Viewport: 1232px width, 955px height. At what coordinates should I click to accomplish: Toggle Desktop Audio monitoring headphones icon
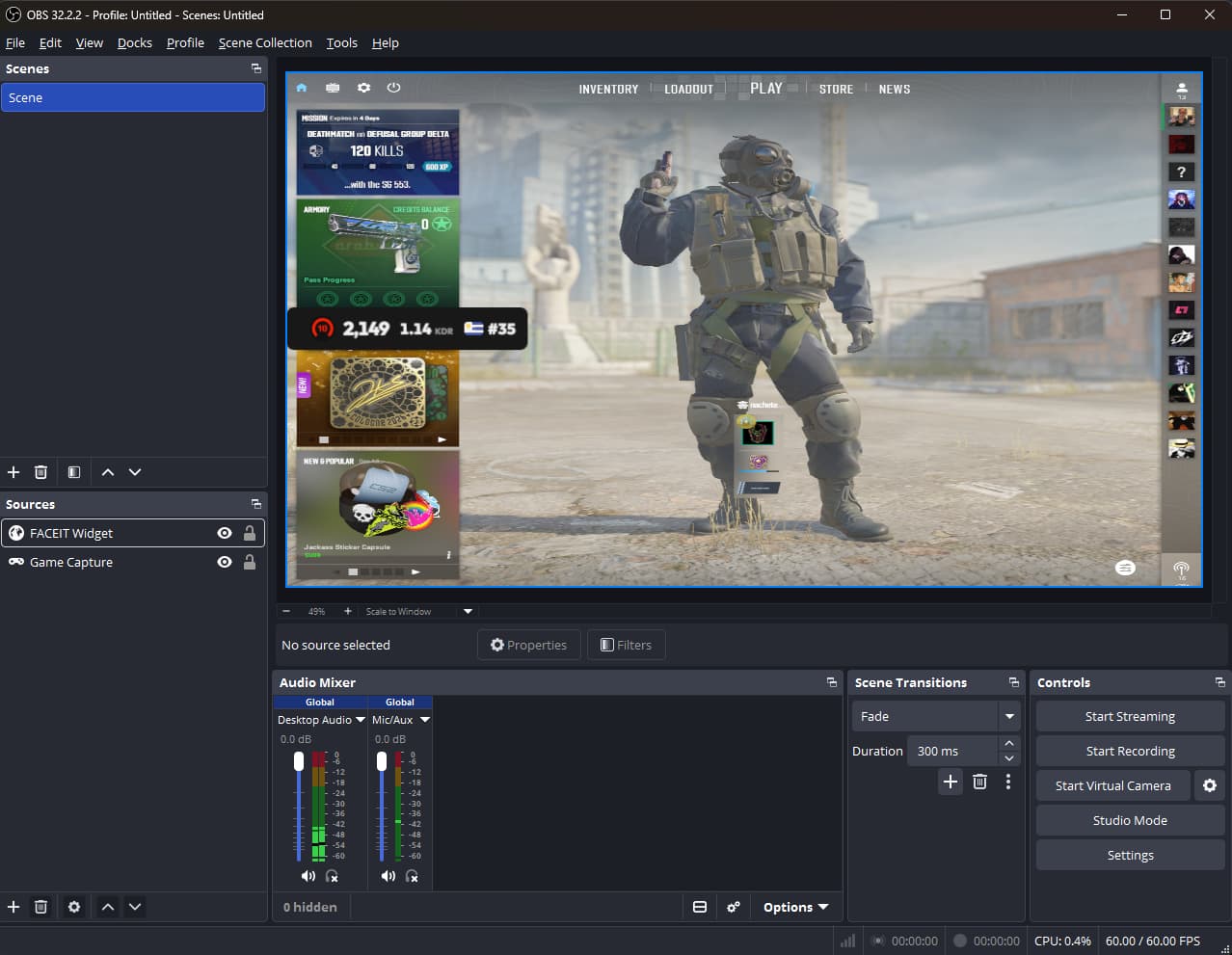point(332,876)
